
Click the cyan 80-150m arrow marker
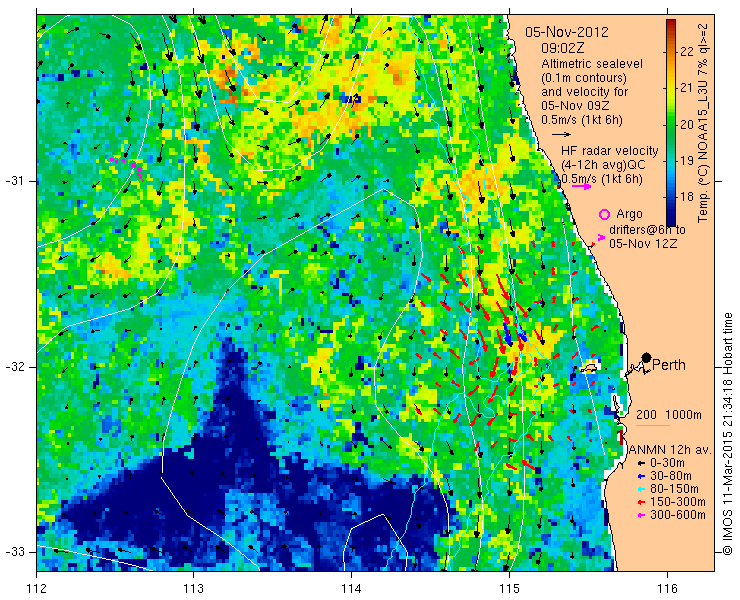point(640,490)
